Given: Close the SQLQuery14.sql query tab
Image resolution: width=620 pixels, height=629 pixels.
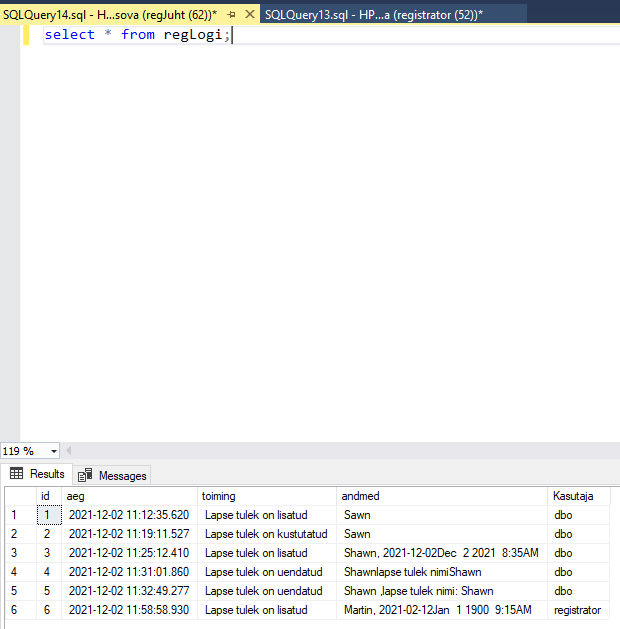Looking at the screenshot, I should coord(249,15).
